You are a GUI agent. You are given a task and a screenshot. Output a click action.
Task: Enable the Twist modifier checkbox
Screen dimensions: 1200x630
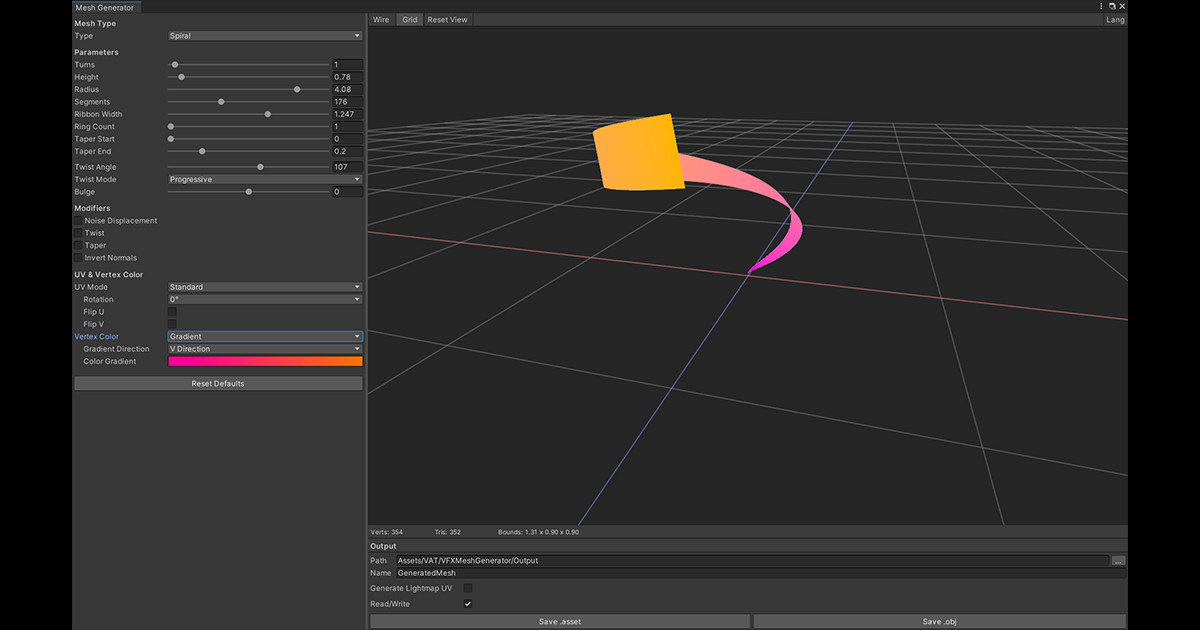pos(78,233)
